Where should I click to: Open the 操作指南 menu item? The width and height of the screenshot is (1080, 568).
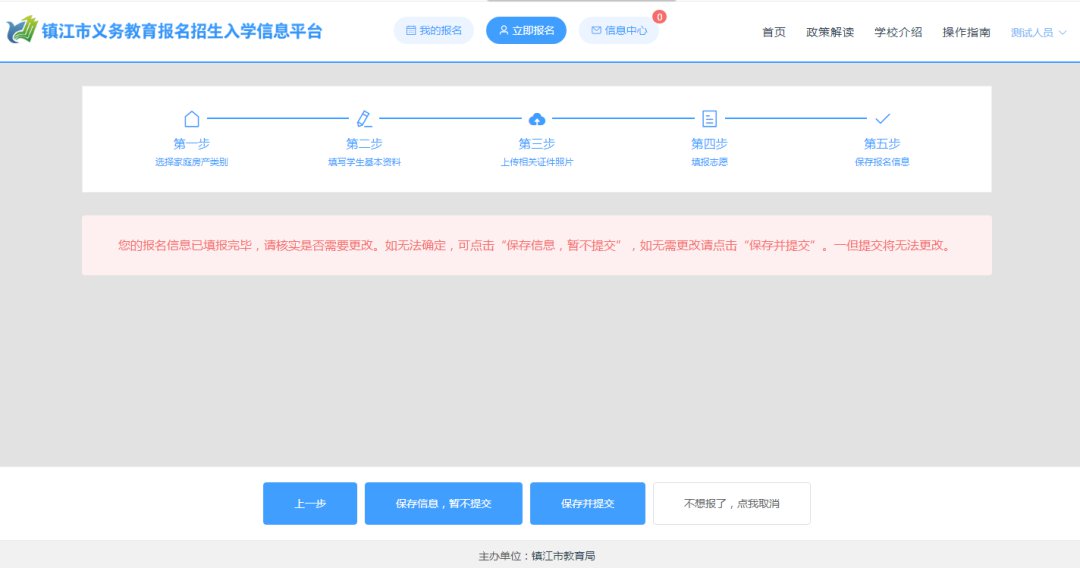(966, 32)
